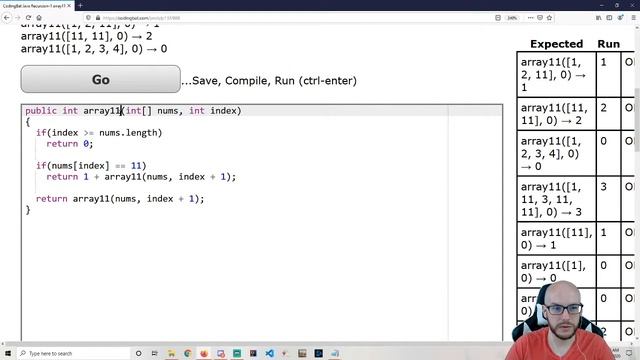Click the 'if(nums[index] == 11)' line
The image size is (640, 360).
point(91,166)
